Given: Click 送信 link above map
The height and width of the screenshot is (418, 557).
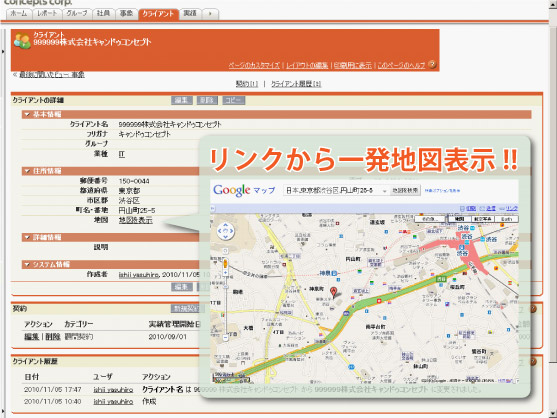Looking at the screenshot, I should click(x=491, y=208).
